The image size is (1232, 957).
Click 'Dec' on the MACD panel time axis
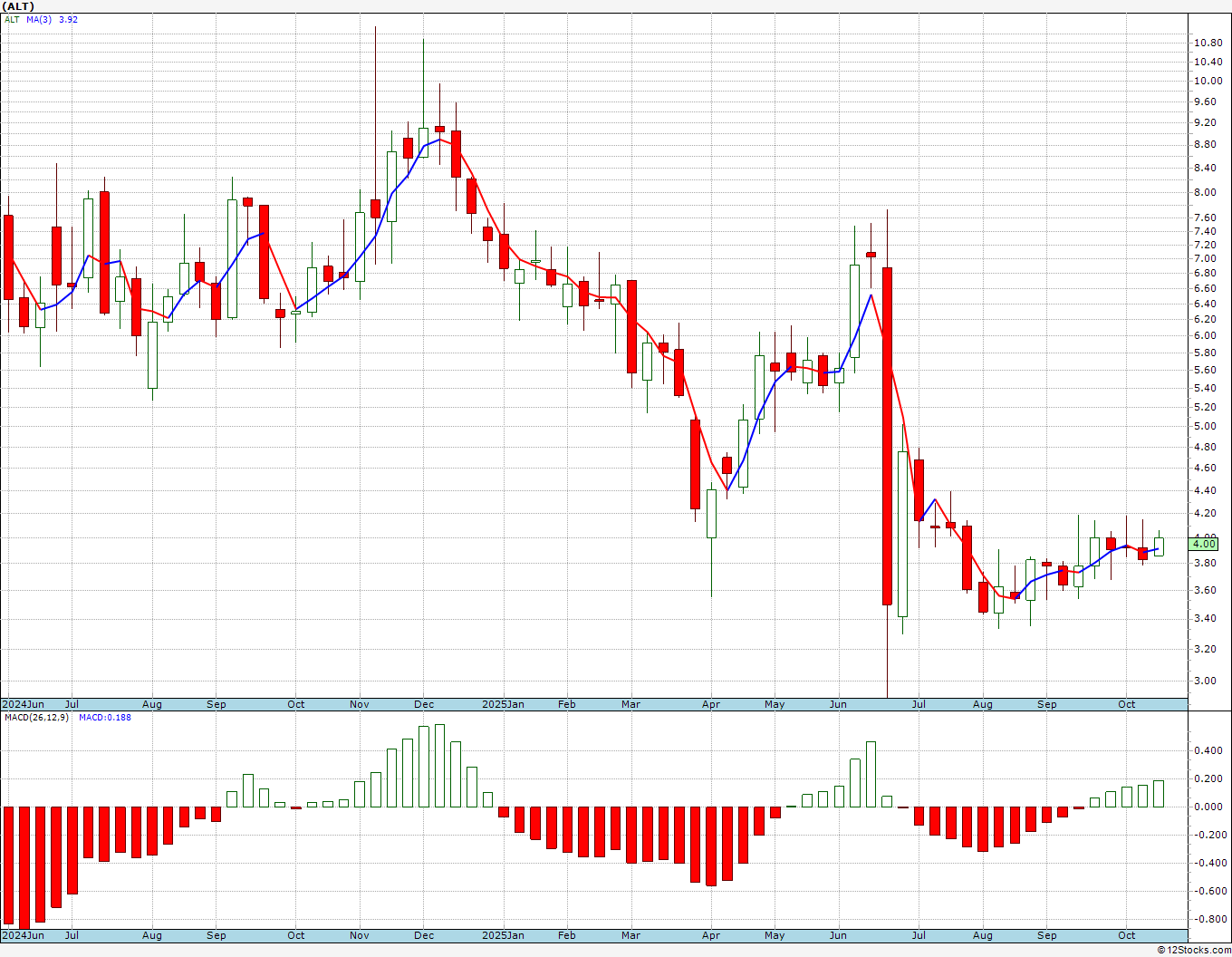click(424, 935)
